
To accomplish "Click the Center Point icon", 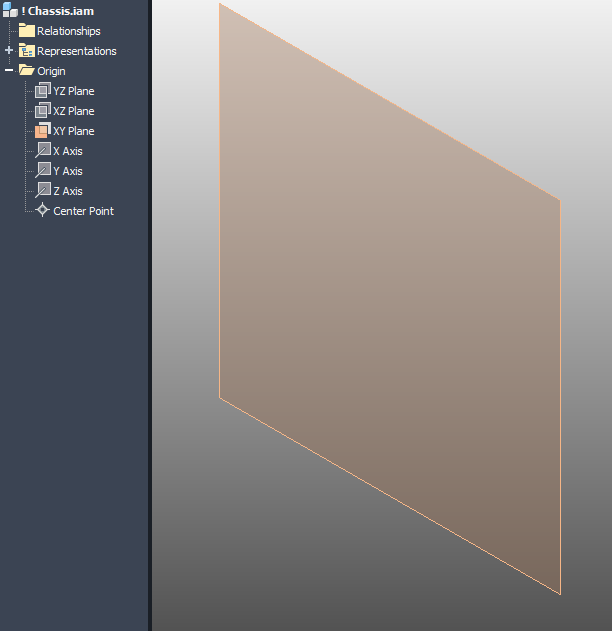I will pyautogui.click(x=42, y=210).
